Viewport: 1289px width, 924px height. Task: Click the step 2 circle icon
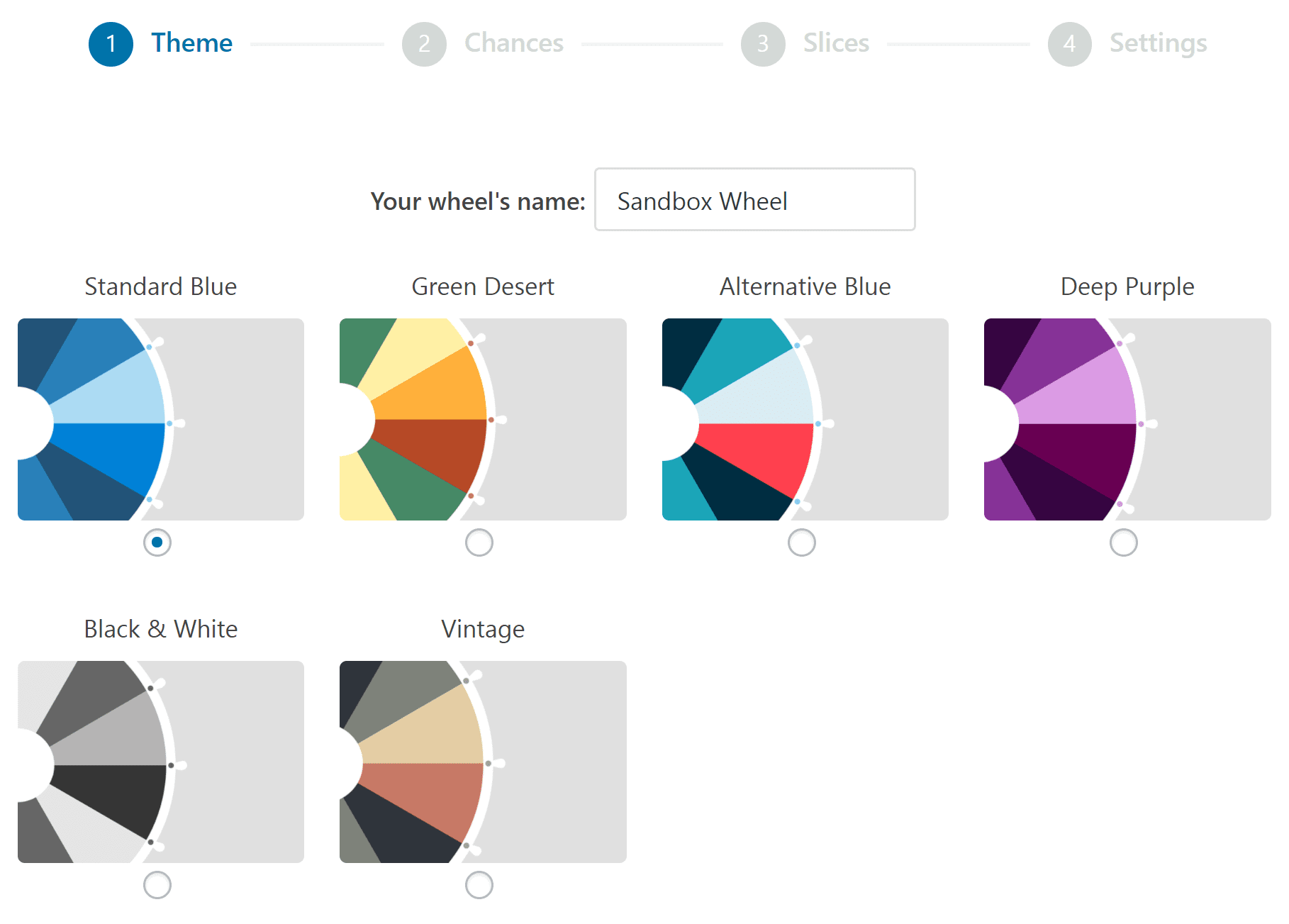click(424, 44)
